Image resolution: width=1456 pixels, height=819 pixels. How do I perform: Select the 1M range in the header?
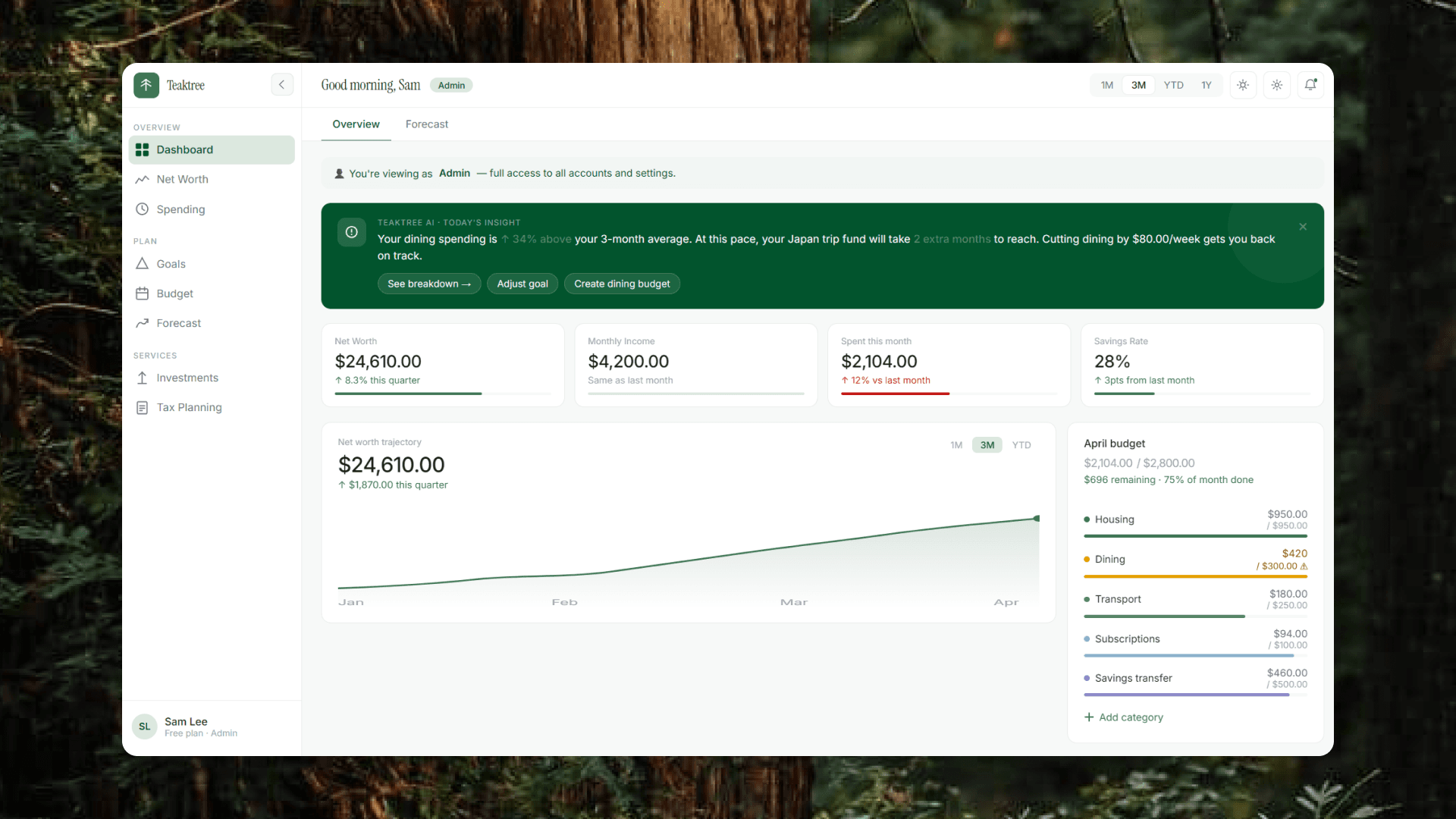tap(1107, 85)
